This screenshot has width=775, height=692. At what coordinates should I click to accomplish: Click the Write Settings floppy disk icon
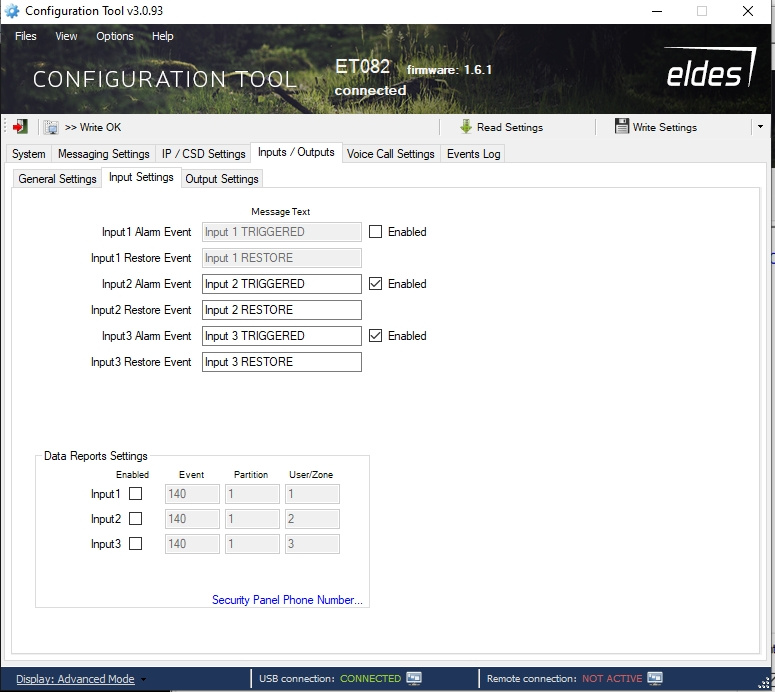[x=622, y=127]
